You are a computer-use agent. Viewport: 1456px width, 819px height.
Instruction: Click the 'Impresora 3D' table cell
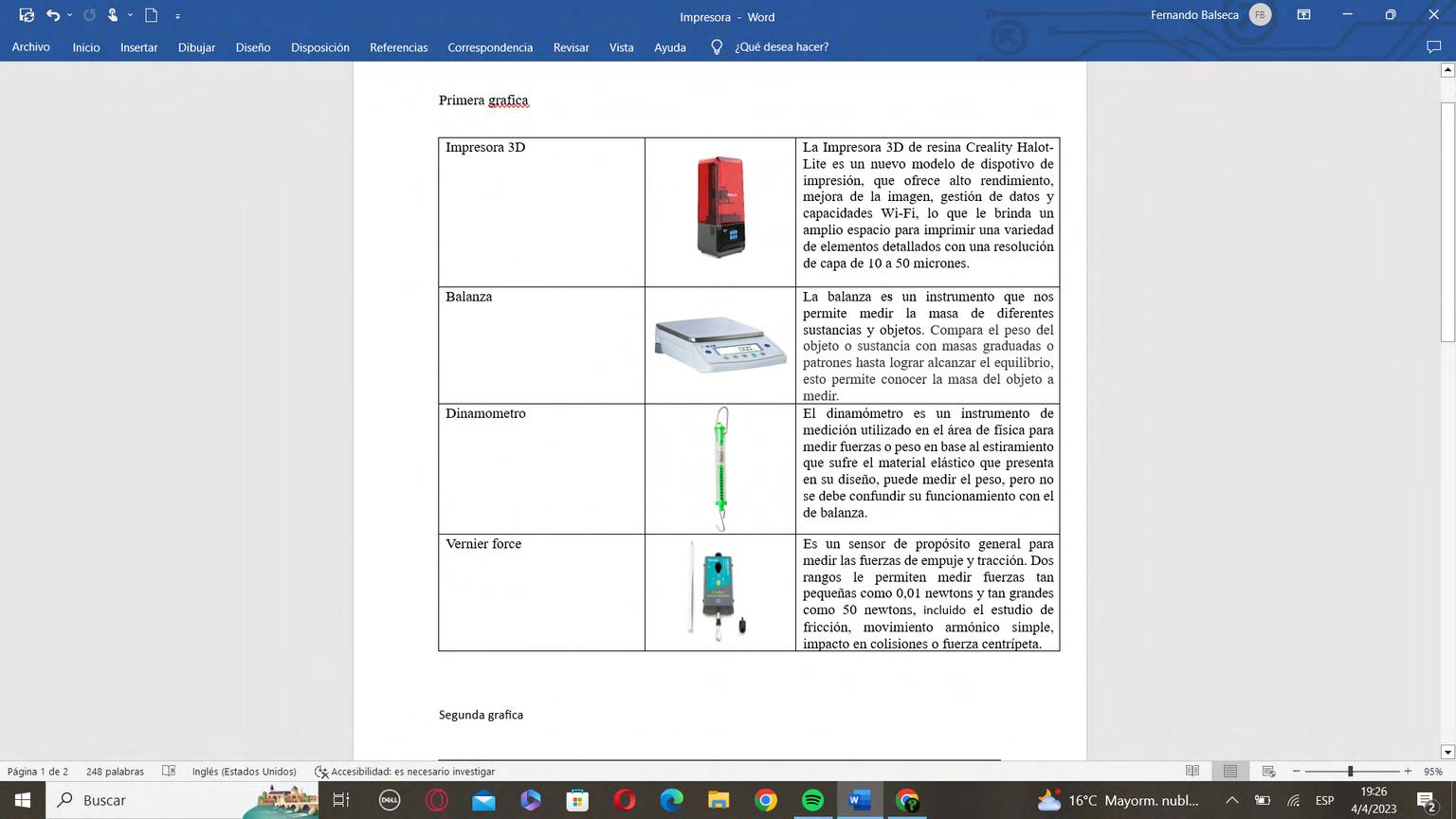[541, 212]
